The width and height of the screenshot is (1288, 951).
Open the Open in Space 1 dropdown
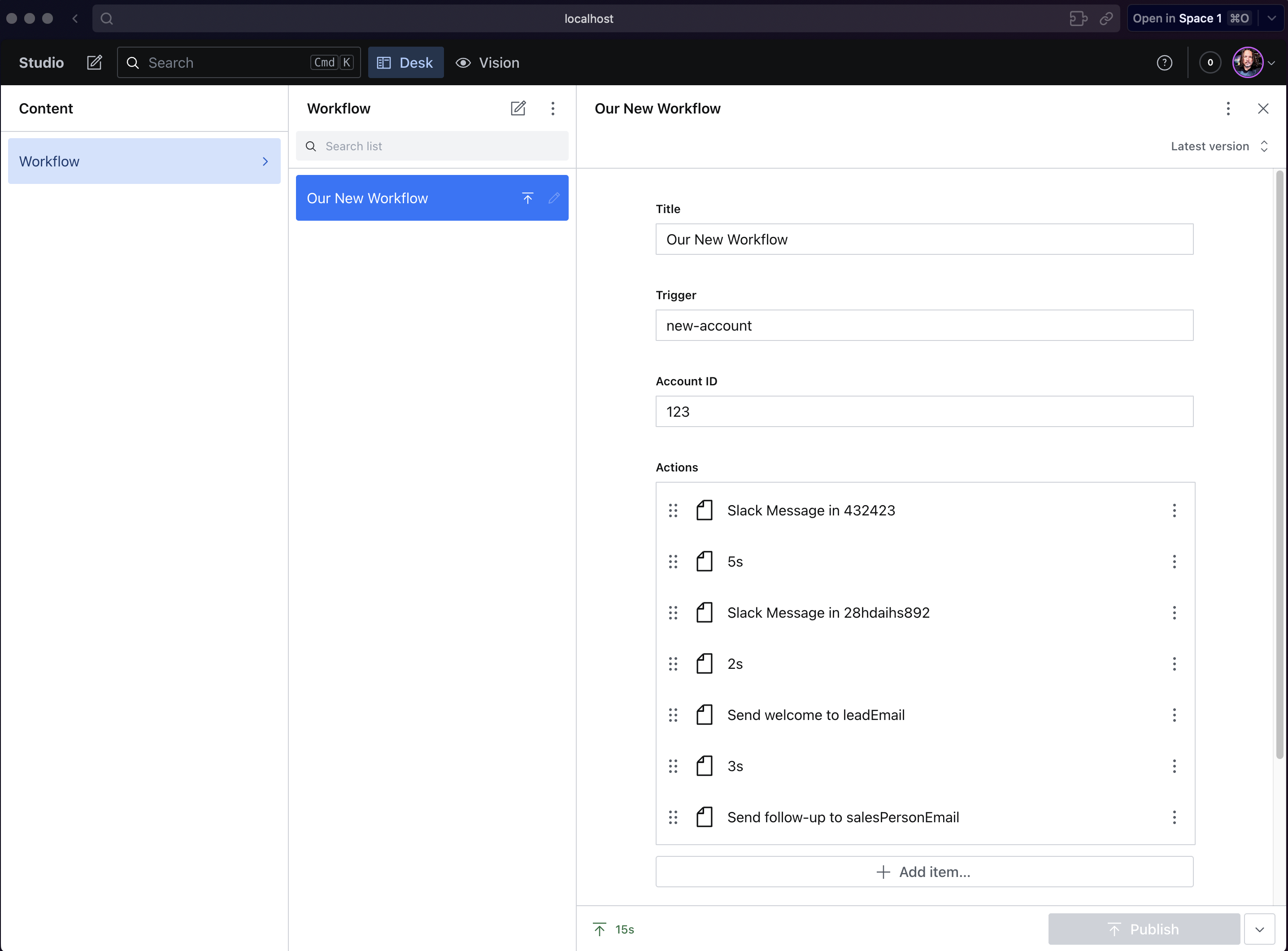coord(1271,18)
